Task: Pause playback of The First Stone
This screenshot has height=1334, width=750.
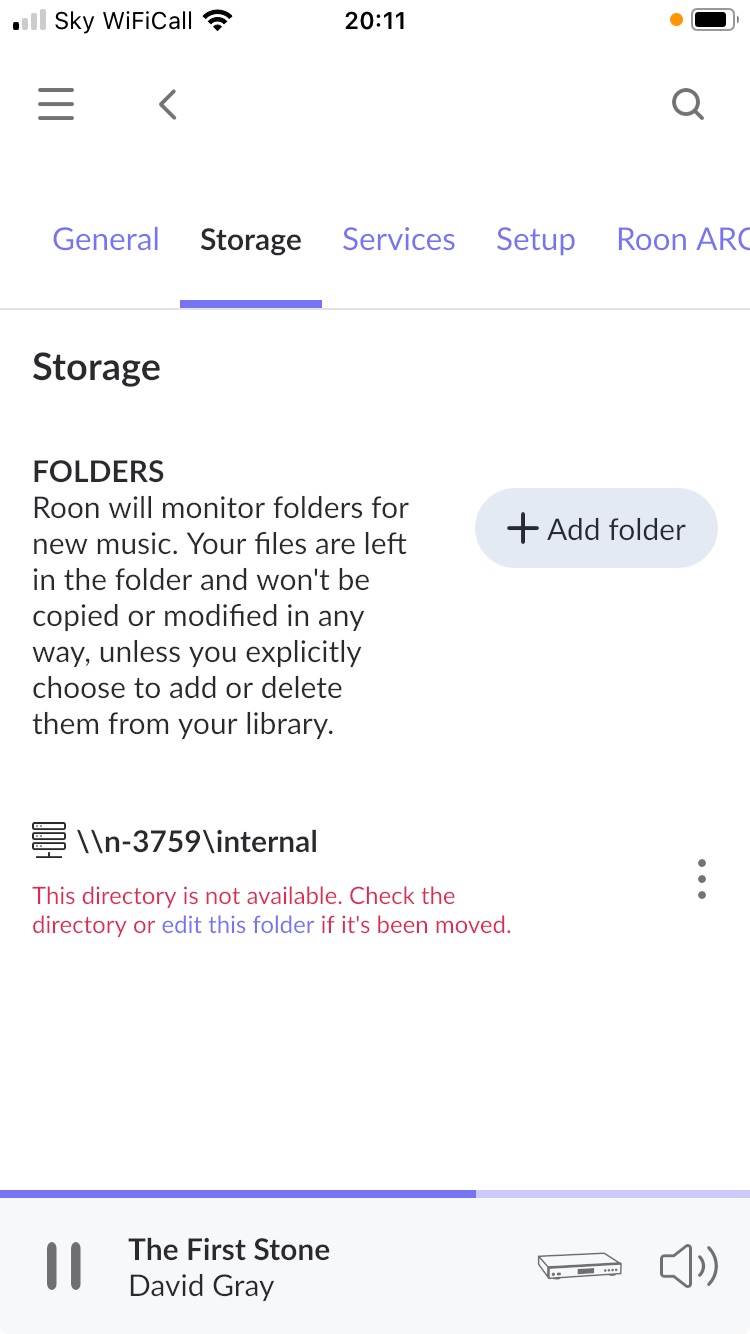Action: pos(64,1266)
